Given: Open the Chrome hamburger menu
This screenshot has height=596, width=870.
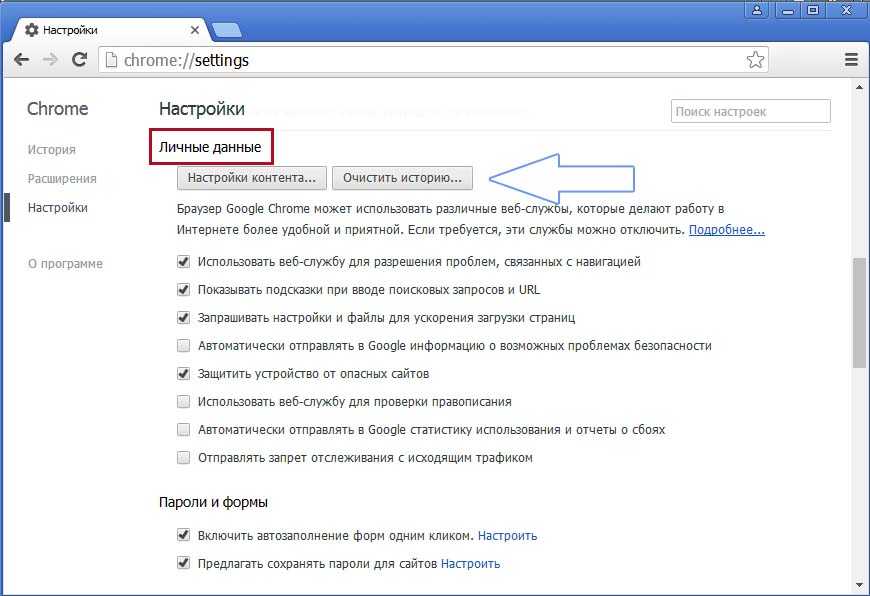Looking at the screenshot, I should coord(851,59).
